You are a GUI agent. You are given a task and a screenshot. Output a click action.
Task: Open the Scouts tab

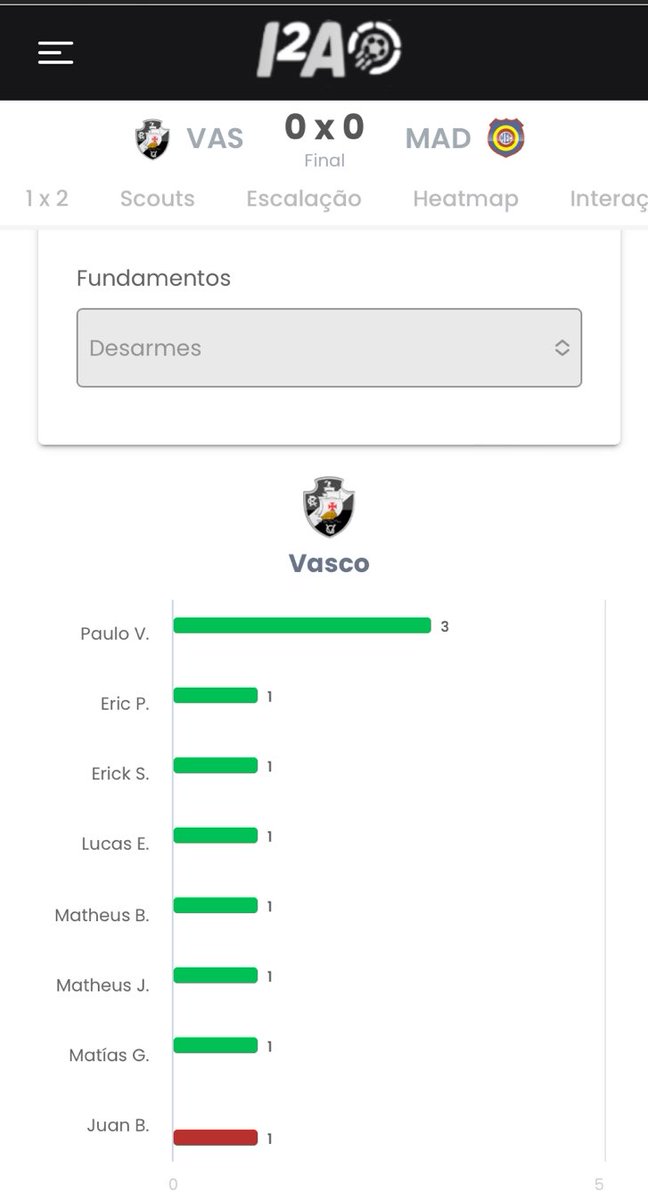(157, 198)
